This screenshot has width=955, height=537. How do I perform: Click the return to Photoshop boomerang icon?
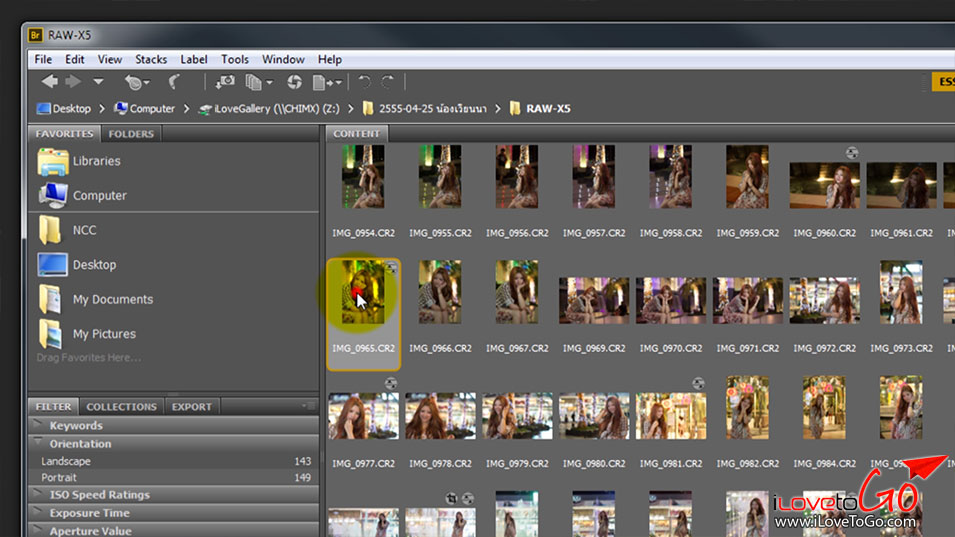(174, 82)
